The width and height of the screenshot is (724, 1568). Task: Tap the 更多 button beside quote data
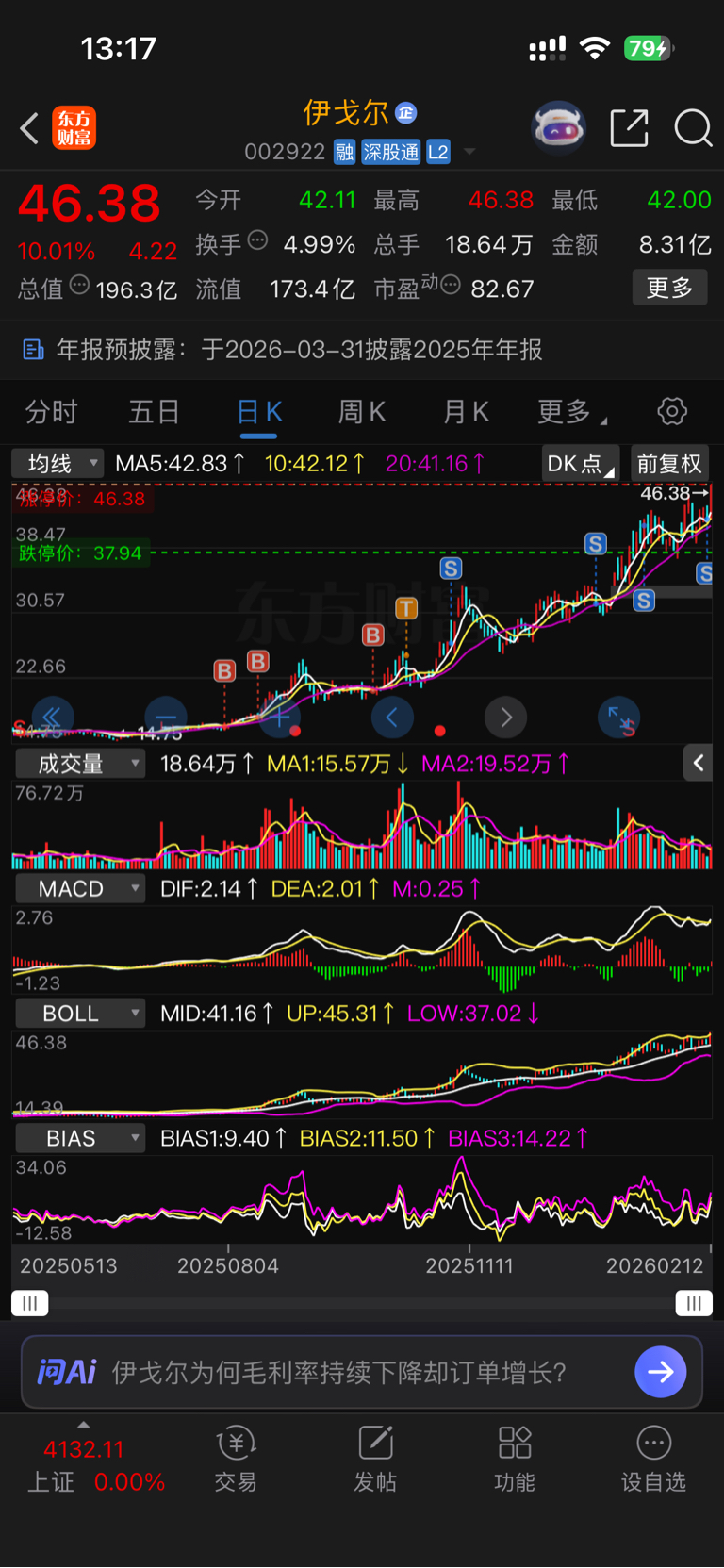pyautogui.click(x=669, y=288)
